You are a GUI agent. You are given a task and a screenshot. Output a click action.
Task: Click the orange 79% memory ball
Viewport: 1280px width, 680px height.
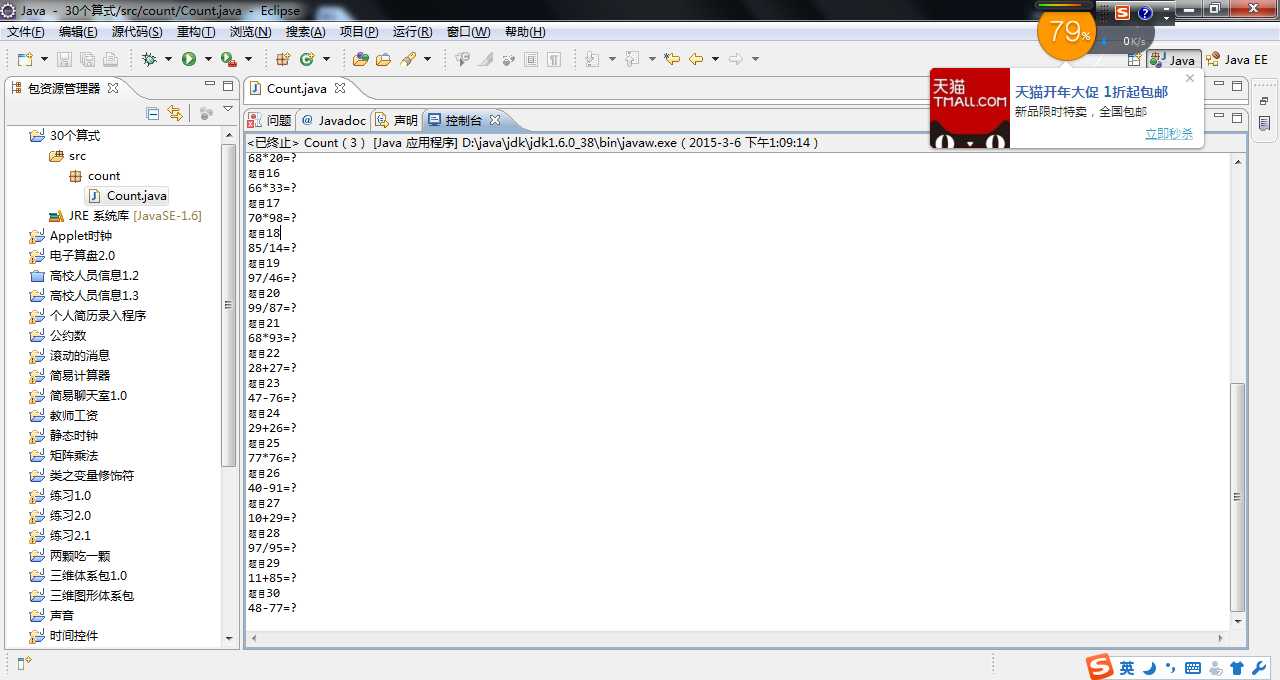click(x=1067, y=32)
